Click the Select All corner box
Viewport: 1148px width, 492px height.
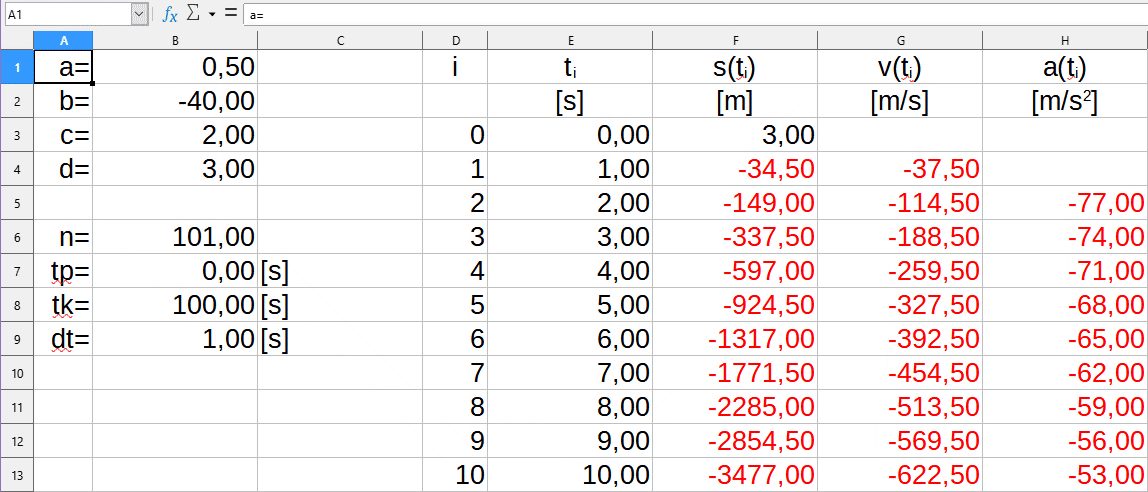click(16, 40)
